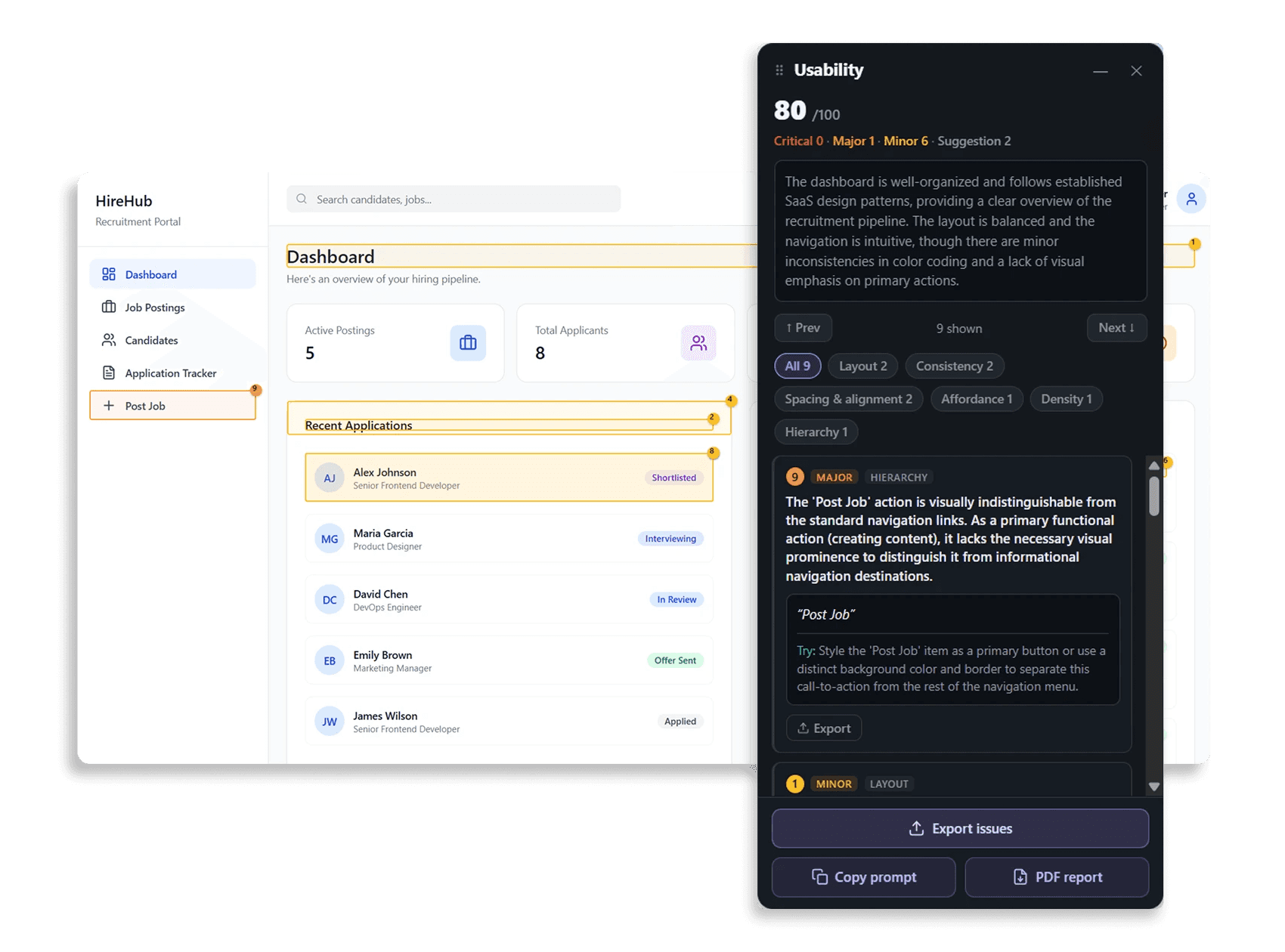Screen dimensions: 1285x952
Task: Minimize the Usability panel
Action: pyautogui.click(x=1101, y=71)
